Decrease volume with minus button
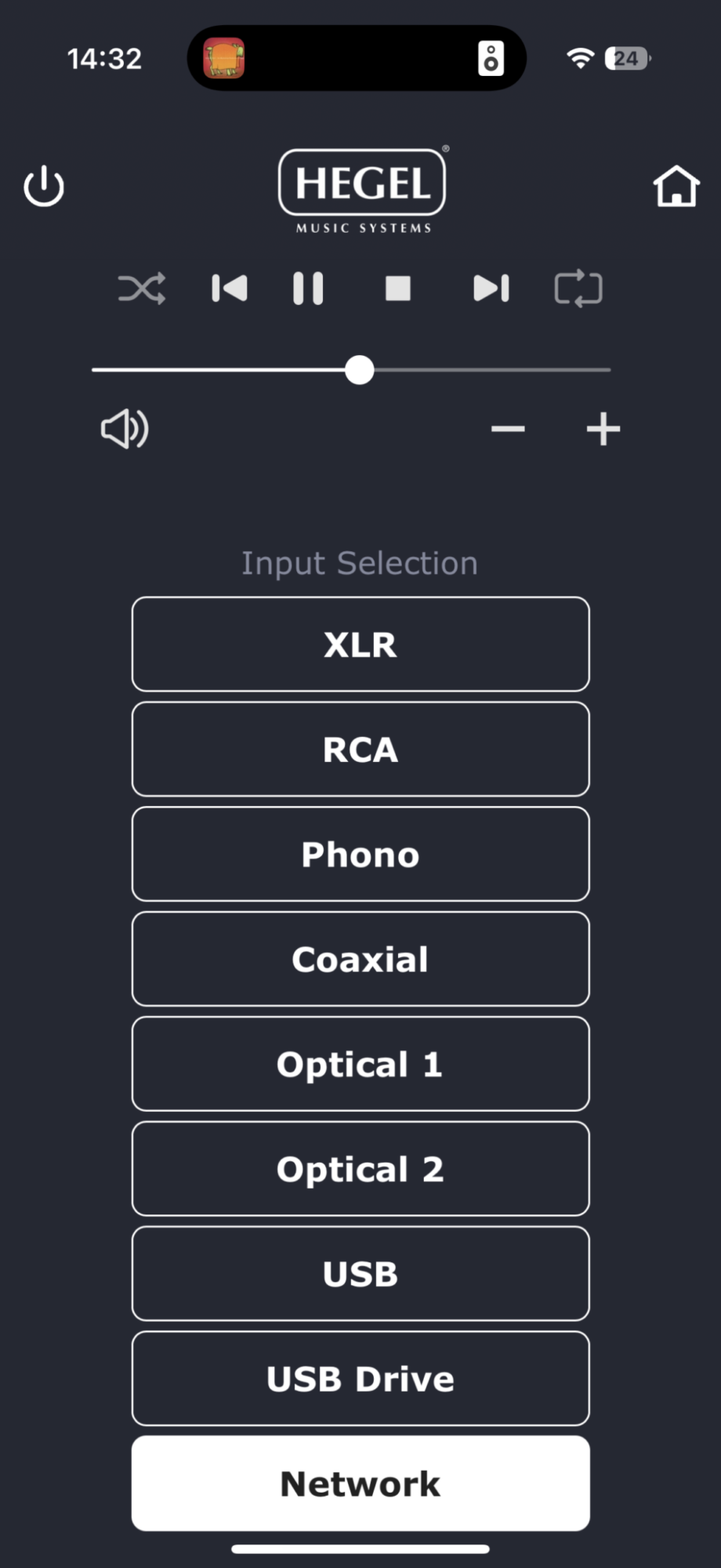Image resolution: width=721 pixels, height=1568 pixels. (x=508, y=429)
